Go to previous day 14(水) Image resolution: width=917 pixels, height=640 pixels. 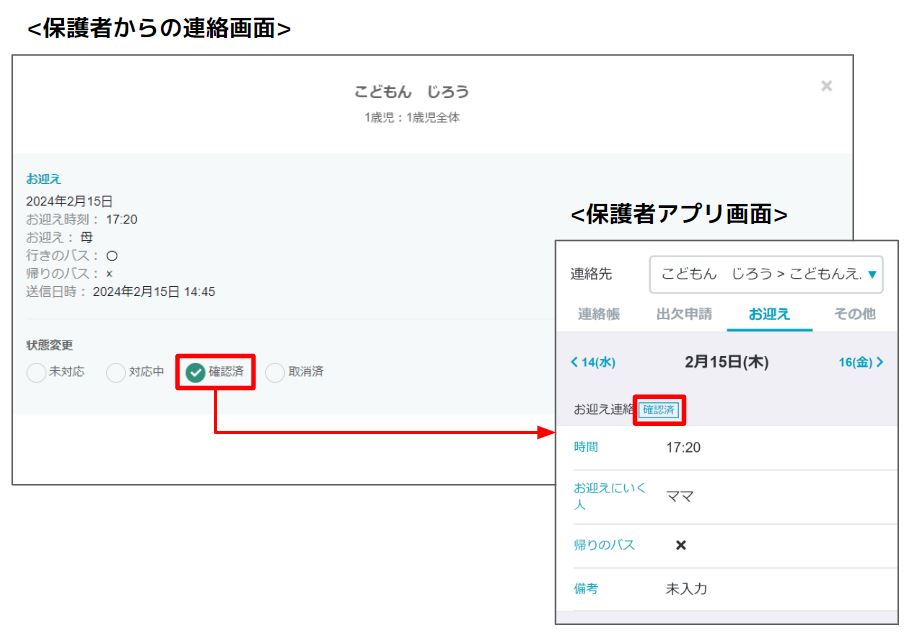pyautogui.click(x=593, y=362)
